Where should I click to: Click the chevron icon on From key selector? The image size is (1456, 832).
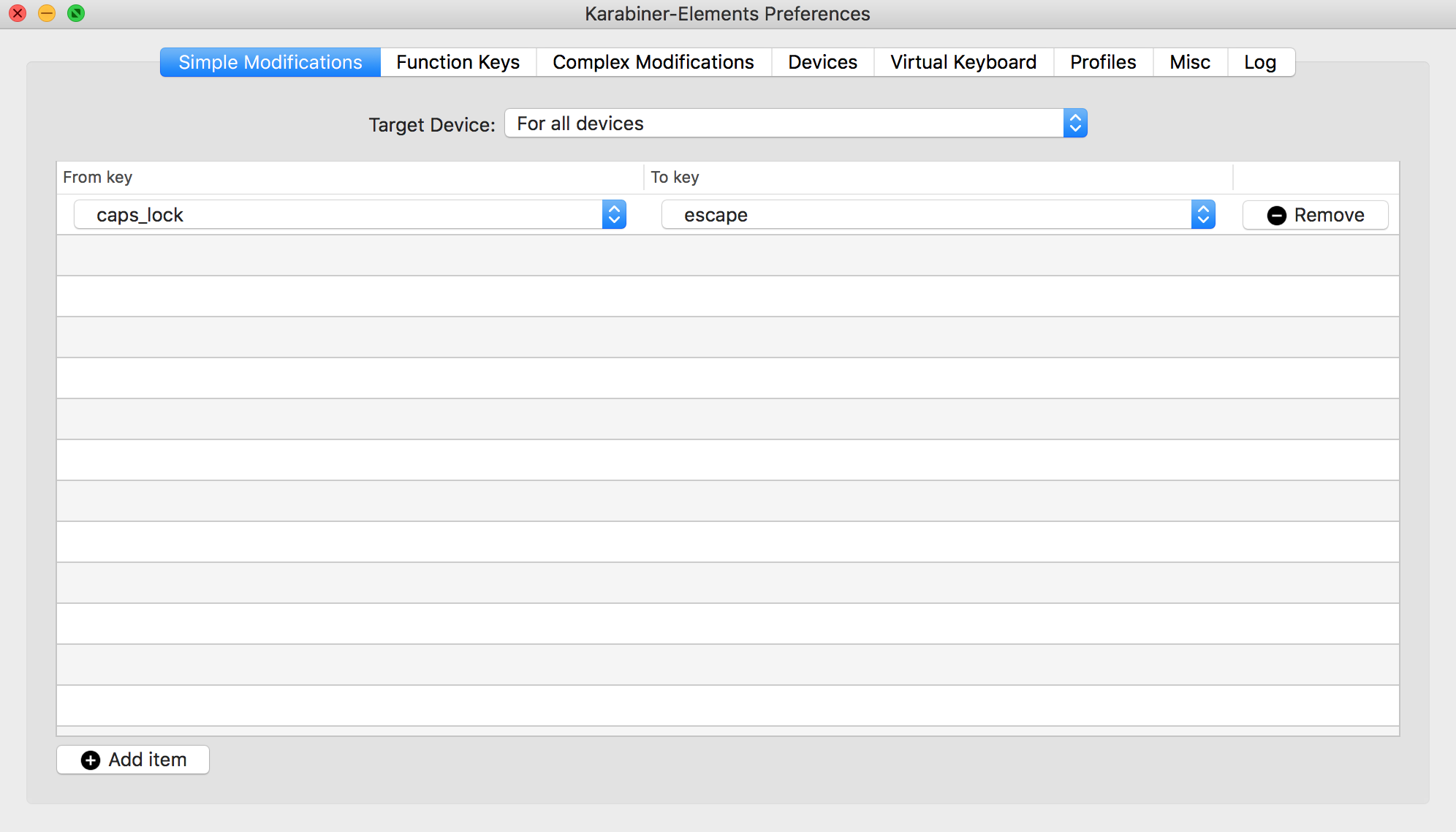click(x=614, y=214)
